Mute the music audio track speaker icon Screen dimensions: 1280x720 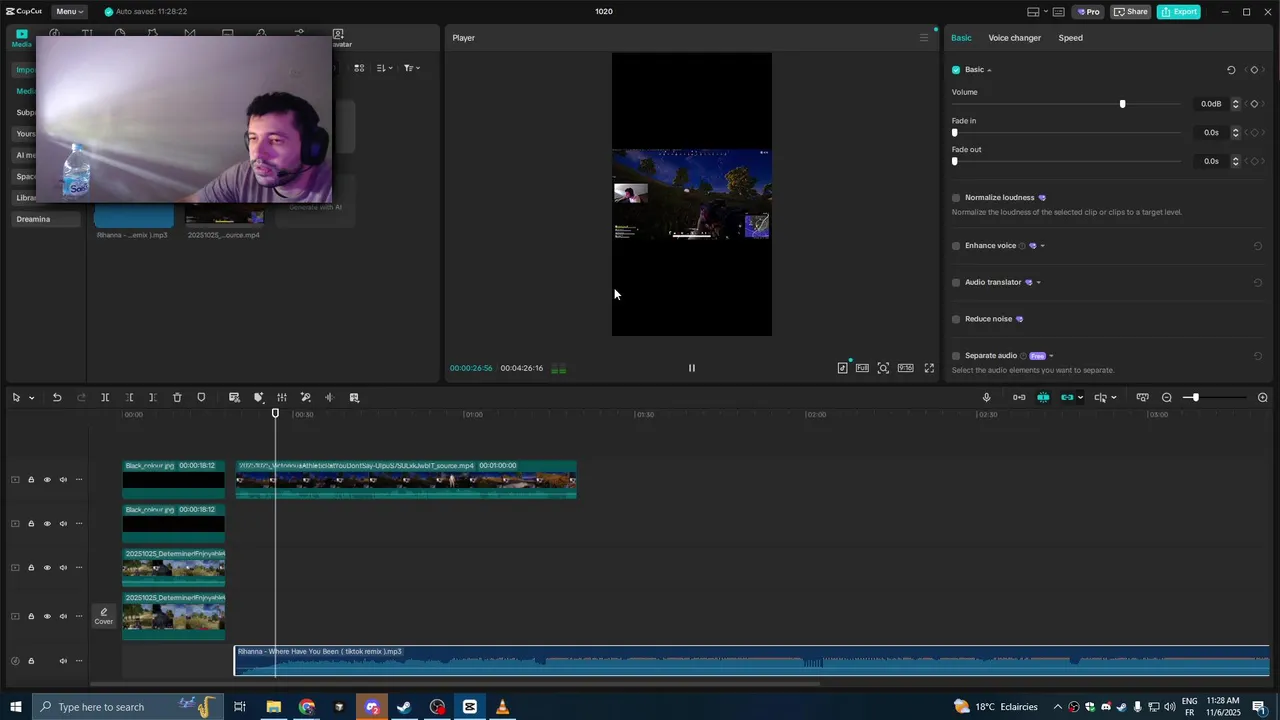tap(62, 661)
